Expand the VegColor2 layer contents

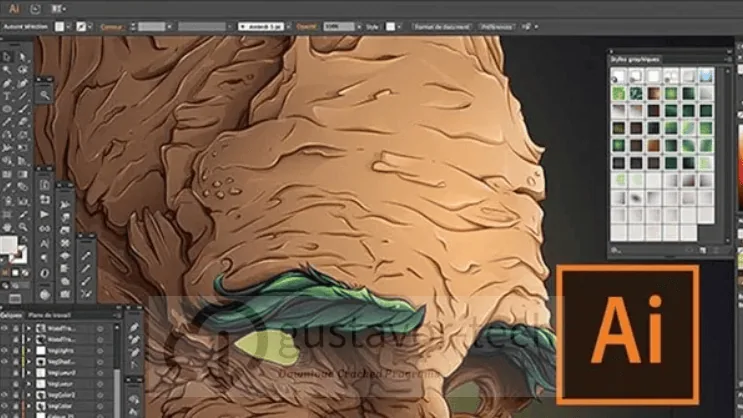tap(29, 395)
